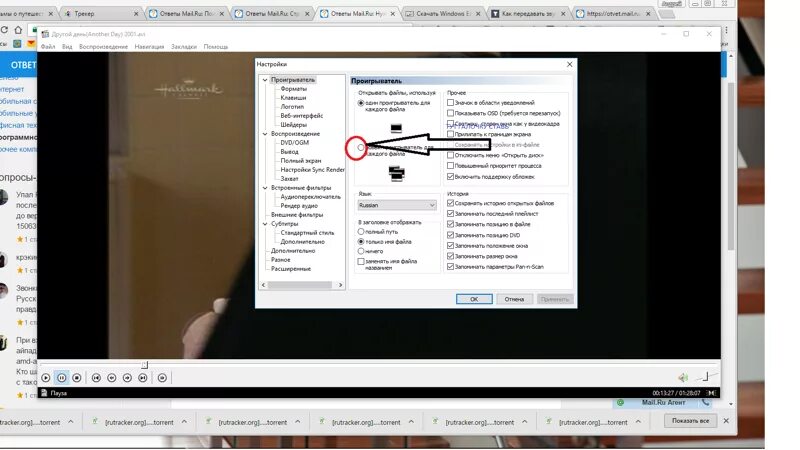Screen dimensions: 800x450
Task: Open the Воспроизведение menu in the menu bar
Action: coord(104,47)
